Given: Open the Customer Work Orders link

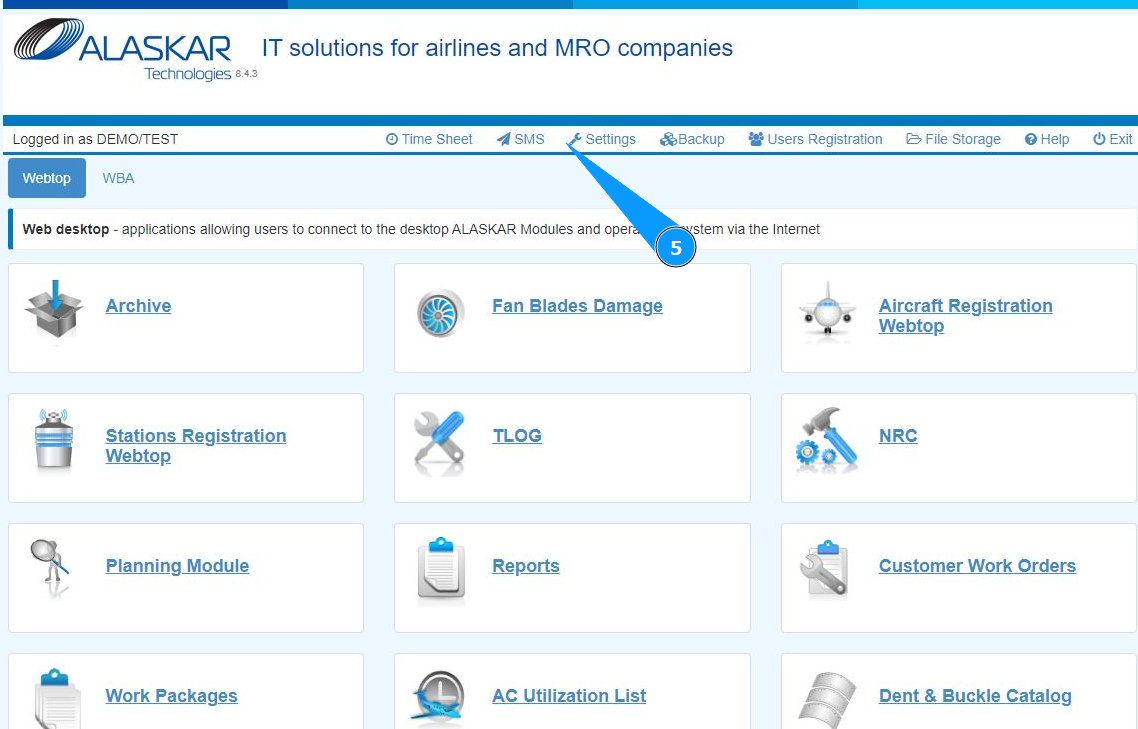Looking at the screenshot, I should pos(978,566).
